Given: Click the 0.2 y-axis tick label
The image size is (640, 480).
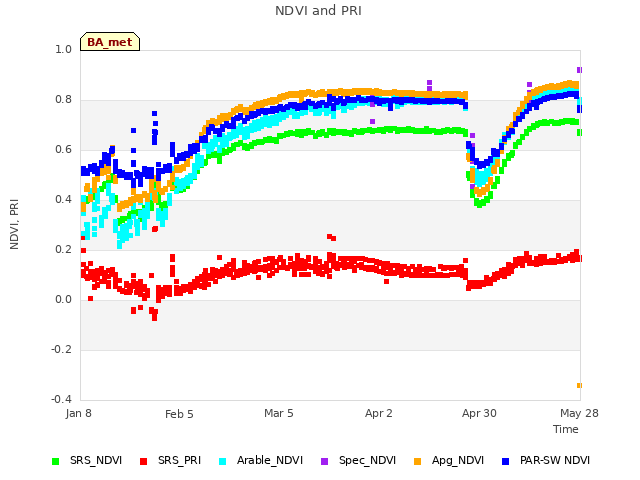Looking at the screenshot, I should point(63,249).
